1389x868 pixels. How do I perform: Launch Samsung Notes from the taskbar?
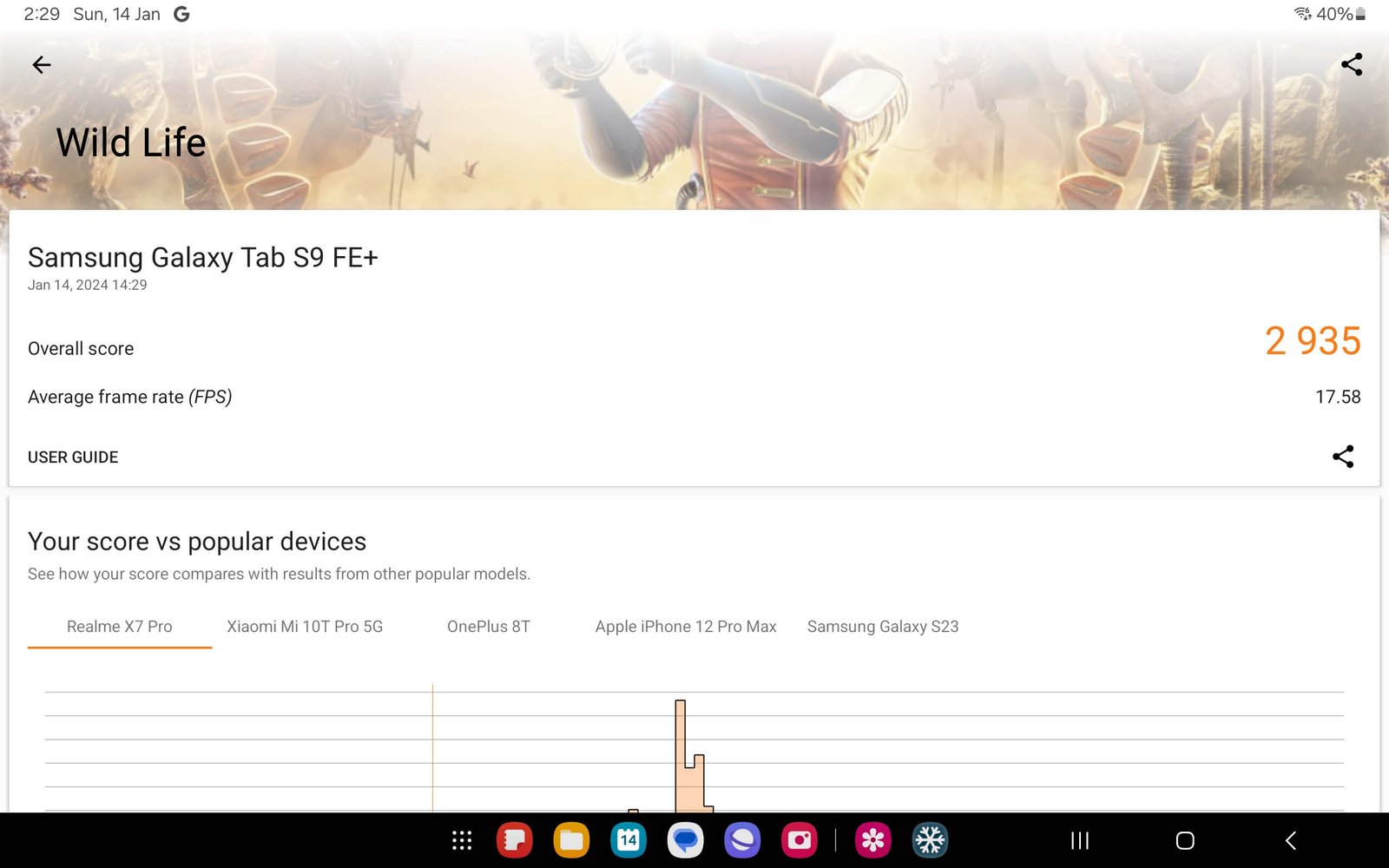point(514,840)
